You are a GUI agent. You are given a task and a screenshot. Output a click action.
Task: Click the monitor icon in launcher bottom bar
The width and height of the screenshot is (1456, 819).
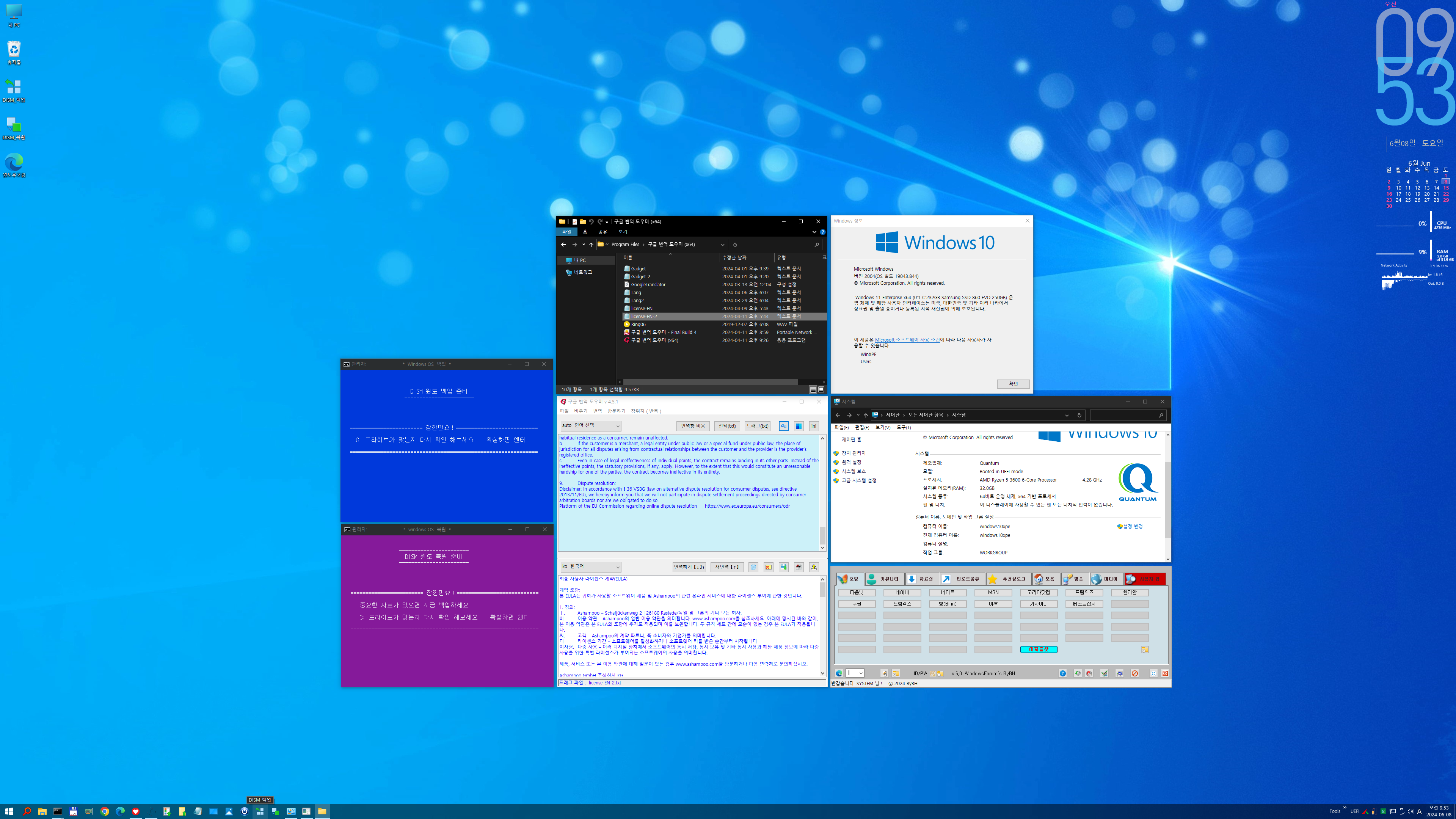1119,673
